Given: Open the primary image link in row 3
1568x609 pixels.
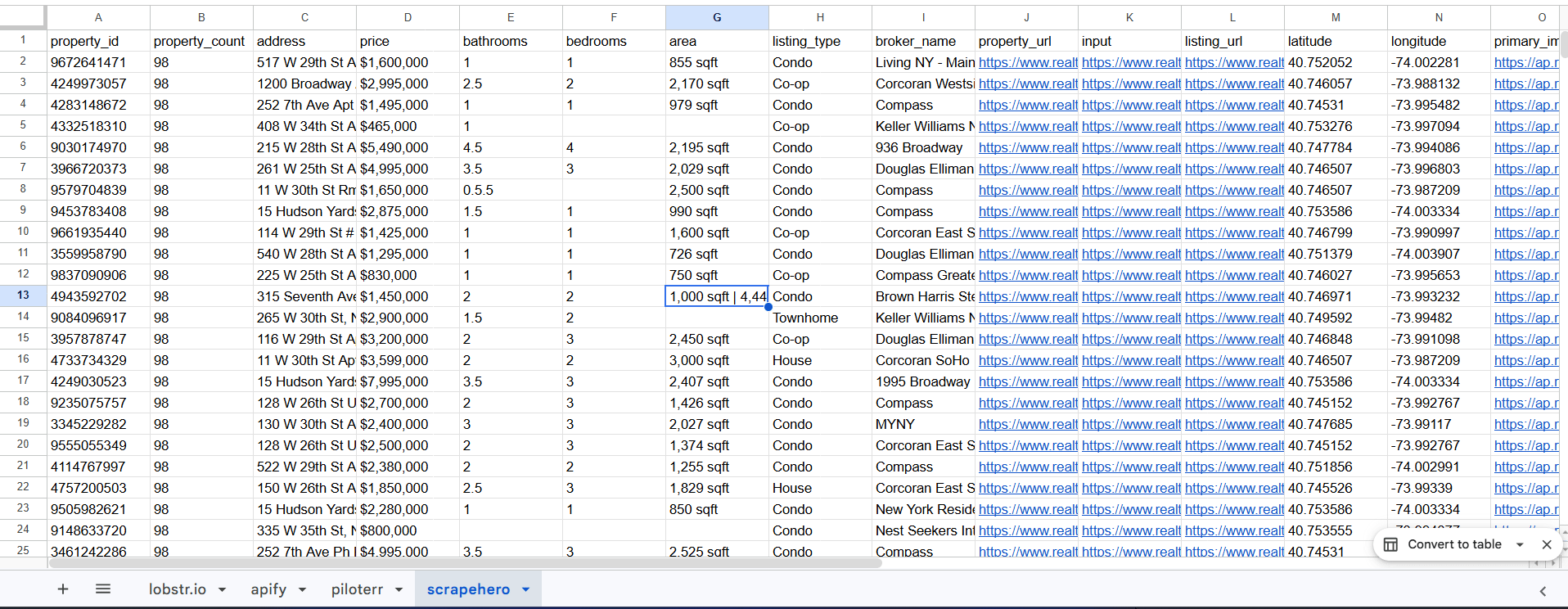Looking at the screenshot, I should click(x=1526, y=83).
